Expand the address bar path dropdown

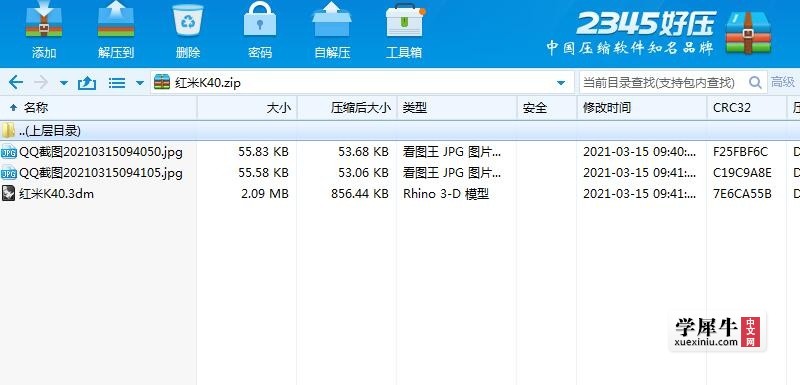[561, 83]
